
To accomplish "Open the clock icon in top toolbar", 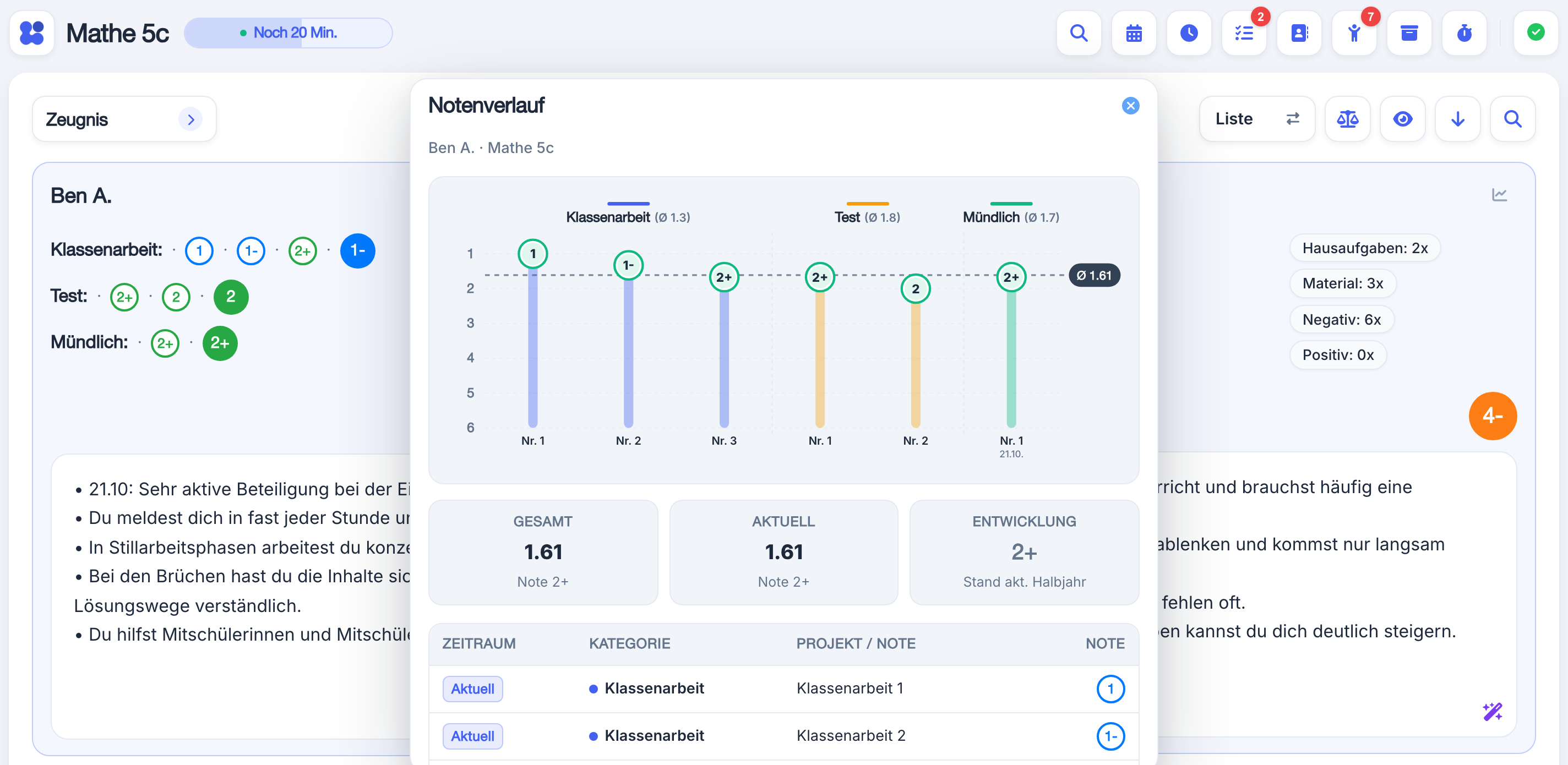I will [1189, 33].
